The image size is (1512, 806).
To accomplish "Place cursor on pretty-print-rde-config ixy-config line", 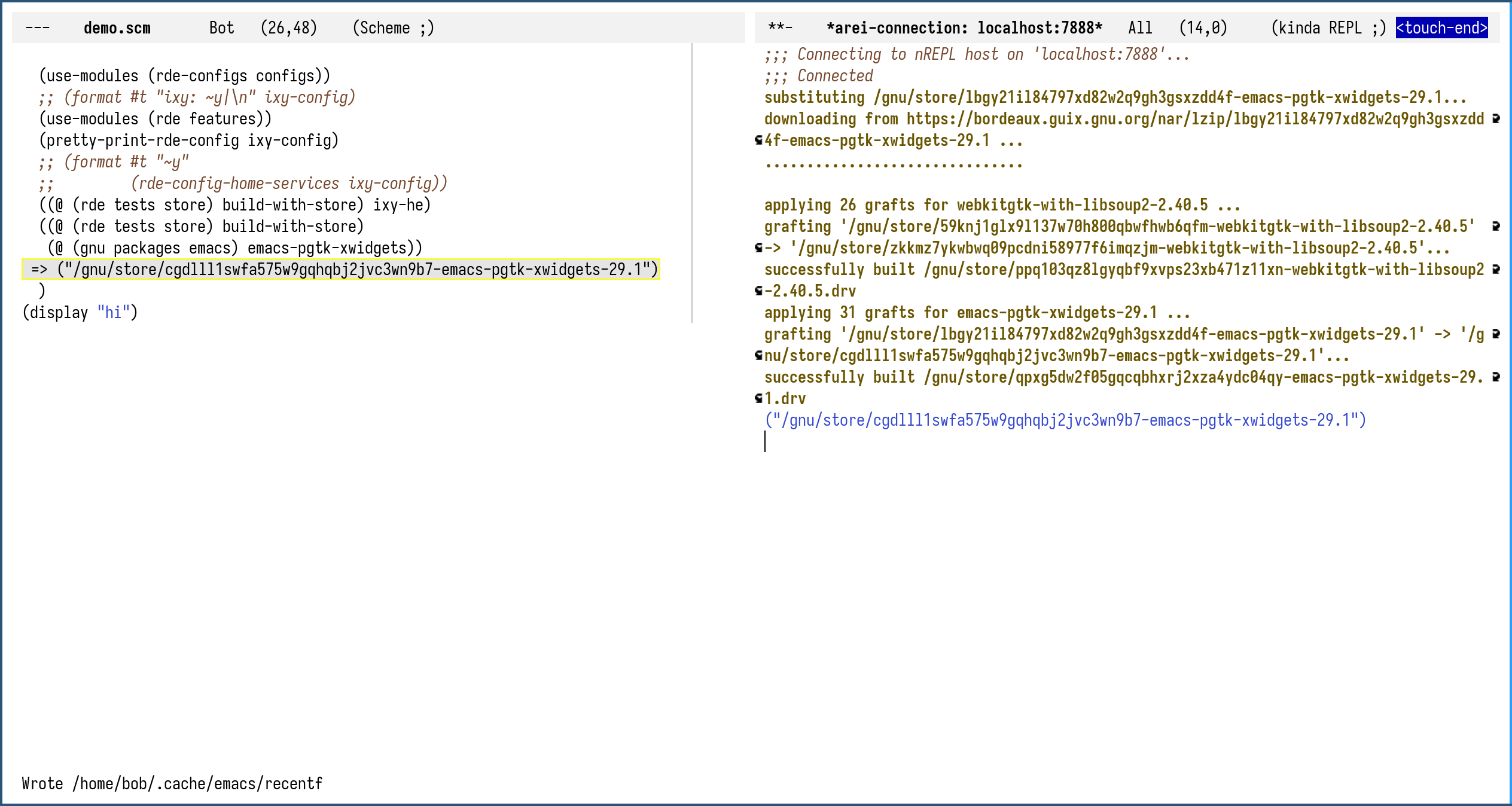I will pyautogui.click(x=189, y=141).
